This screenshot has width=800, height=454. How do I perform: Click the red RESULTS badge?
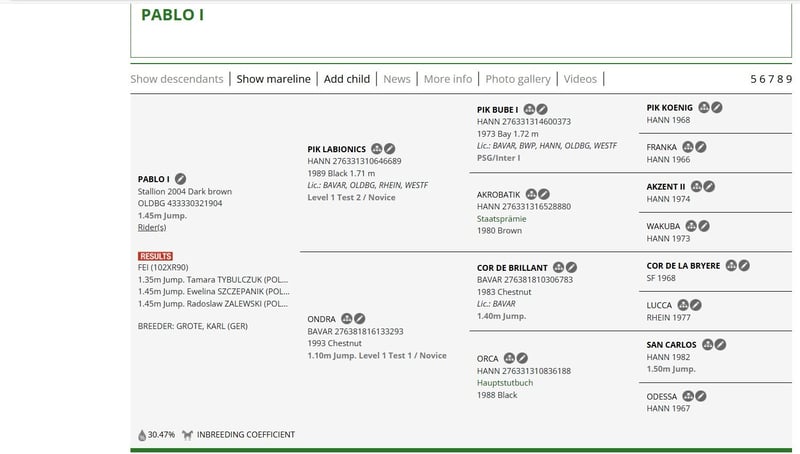(x=155, y=256)
